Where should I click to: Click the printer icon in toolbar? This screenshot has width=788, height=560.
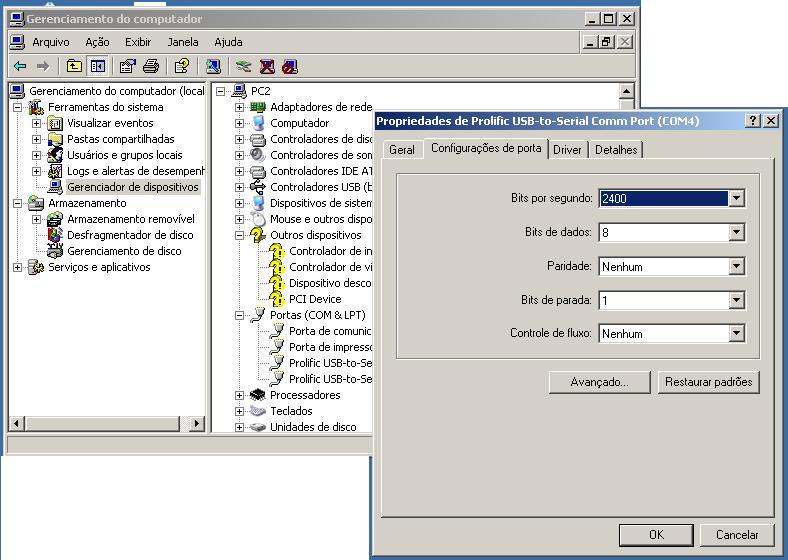151,66
